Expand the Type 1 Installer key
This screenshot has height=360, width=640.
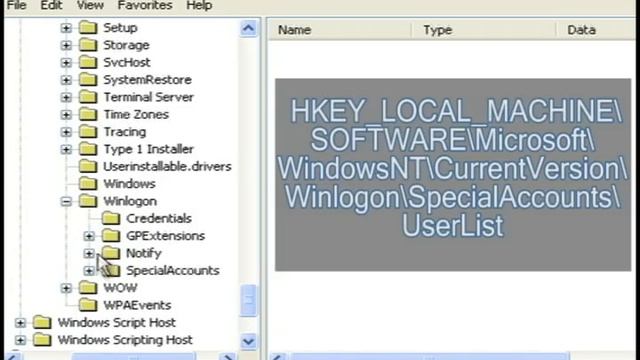[66, 149]
